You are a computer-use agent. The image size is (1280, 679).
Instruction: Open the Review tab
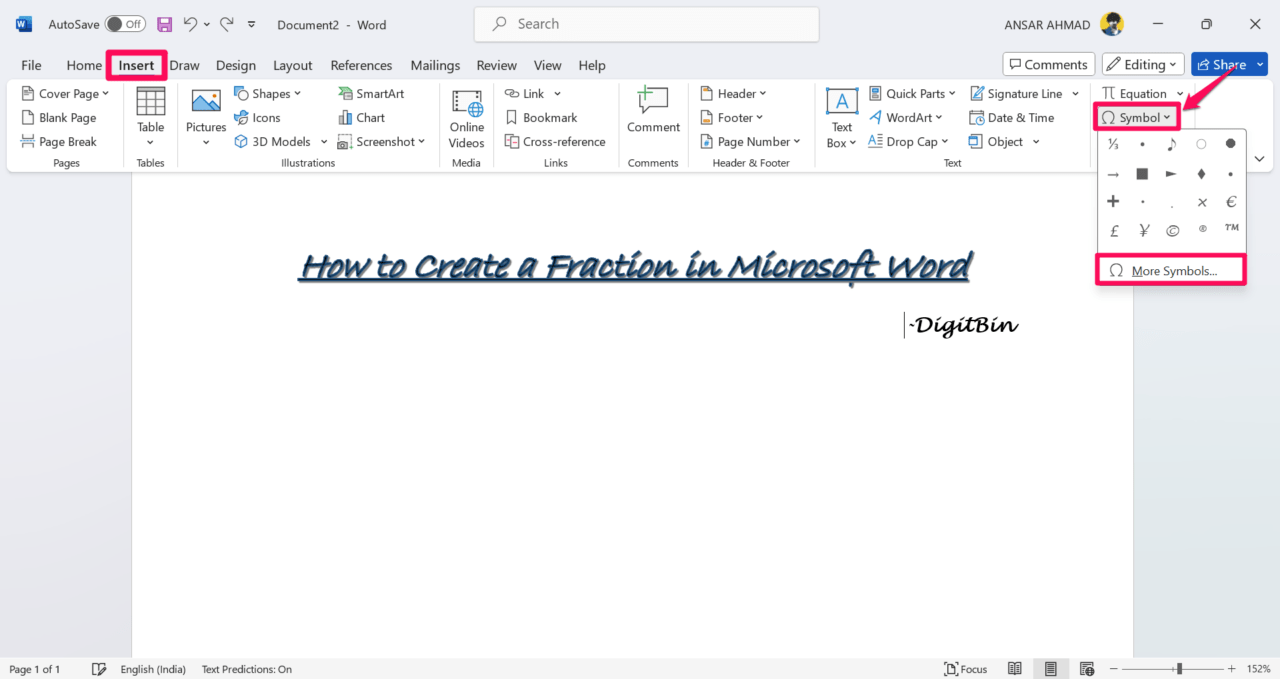496,65
